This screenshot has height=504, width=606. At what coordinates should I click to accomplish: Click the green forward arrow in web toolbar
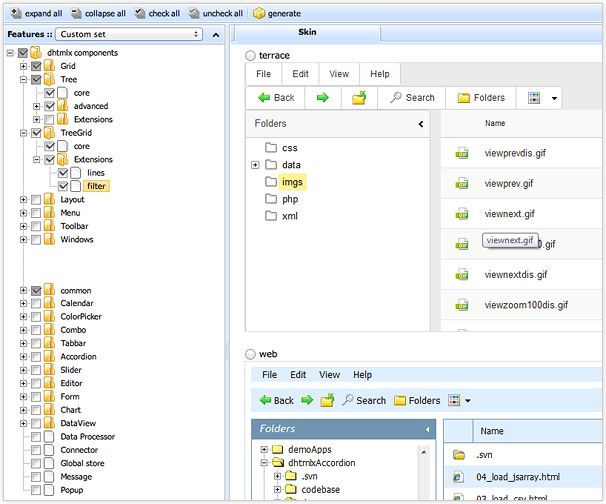(x=307, y=400)
